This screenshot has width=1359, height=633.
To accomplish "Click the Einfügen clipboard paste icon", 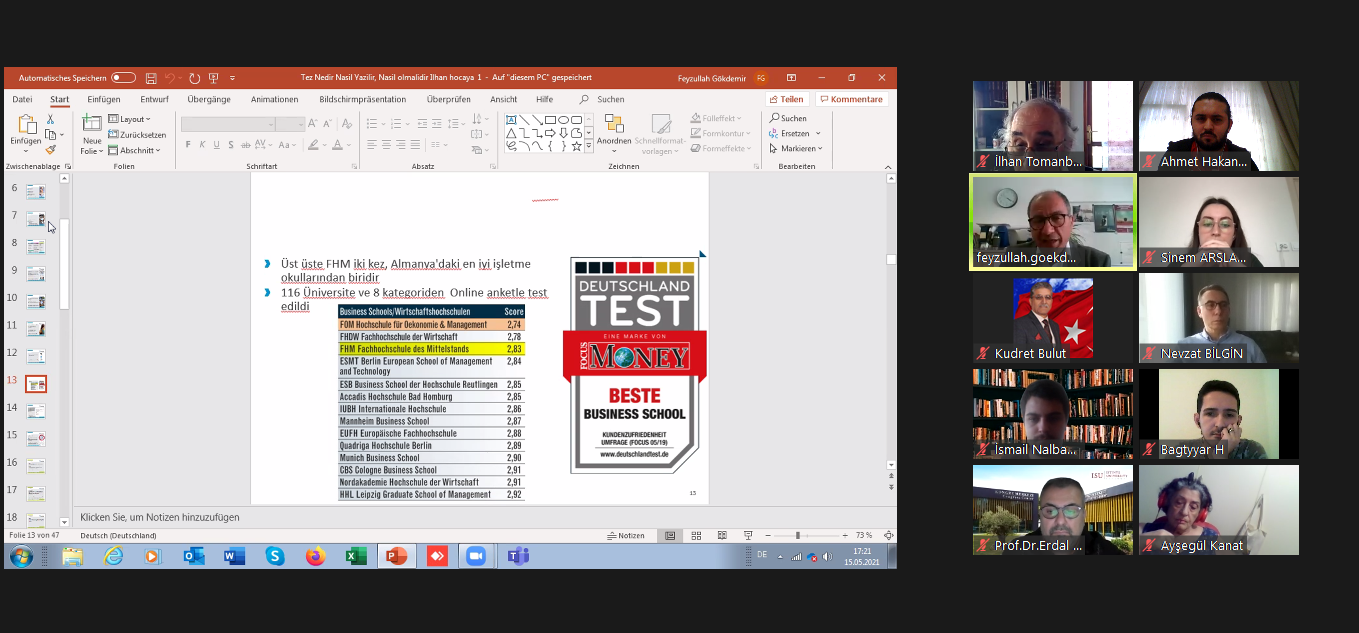I will point(26,124).
